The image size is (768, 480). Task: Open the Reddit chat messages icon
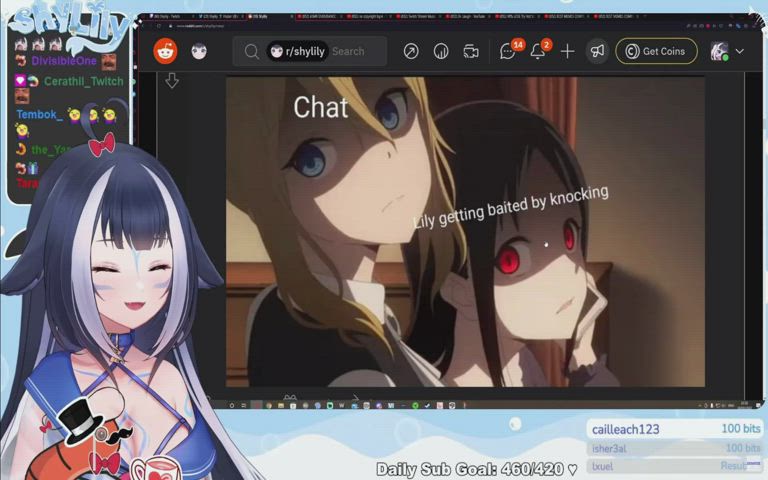pos(508,52)
